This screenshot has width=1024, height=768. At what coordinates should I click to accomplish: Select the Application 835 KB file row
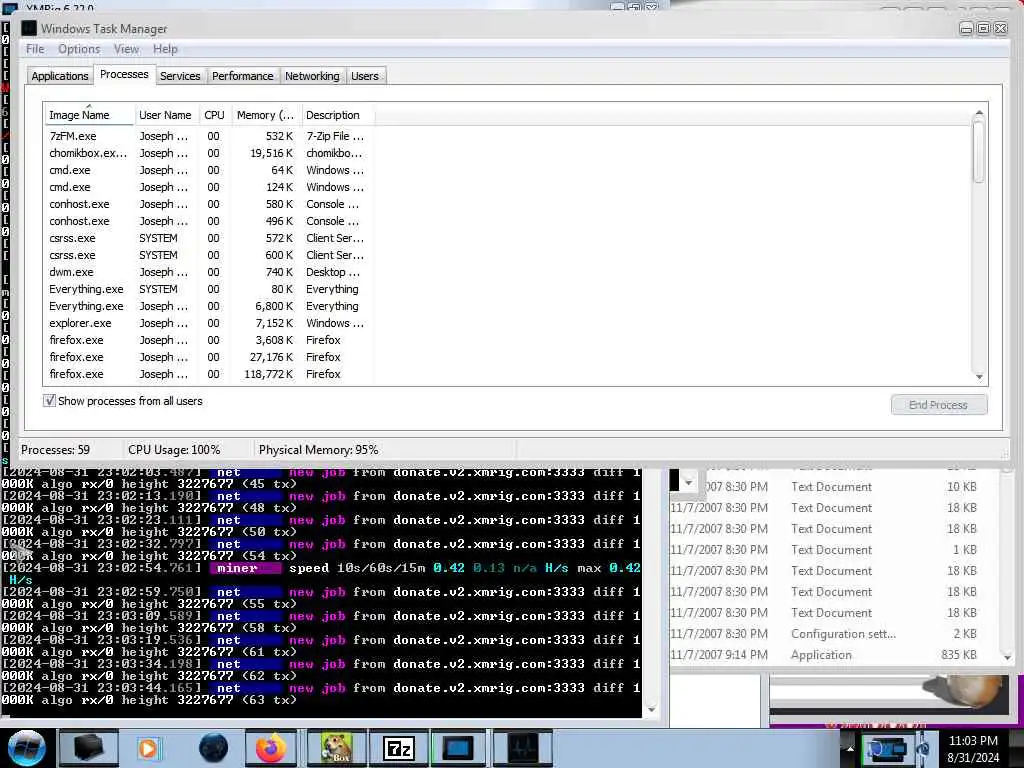[824, 654]
